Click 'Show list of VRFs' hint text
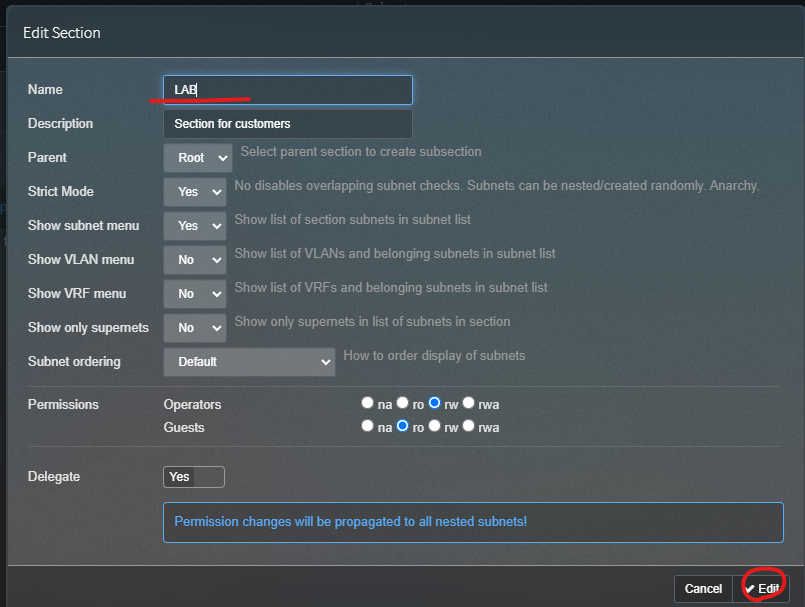 click(391, 288)
